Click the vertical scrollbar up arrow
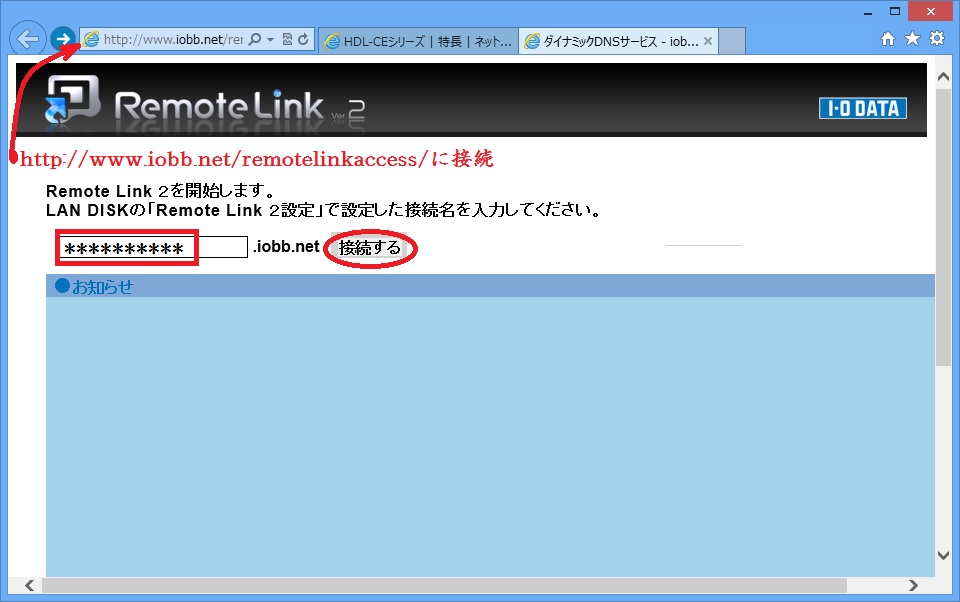The height and width of the screenshot is (602, 960). (943, 78)
